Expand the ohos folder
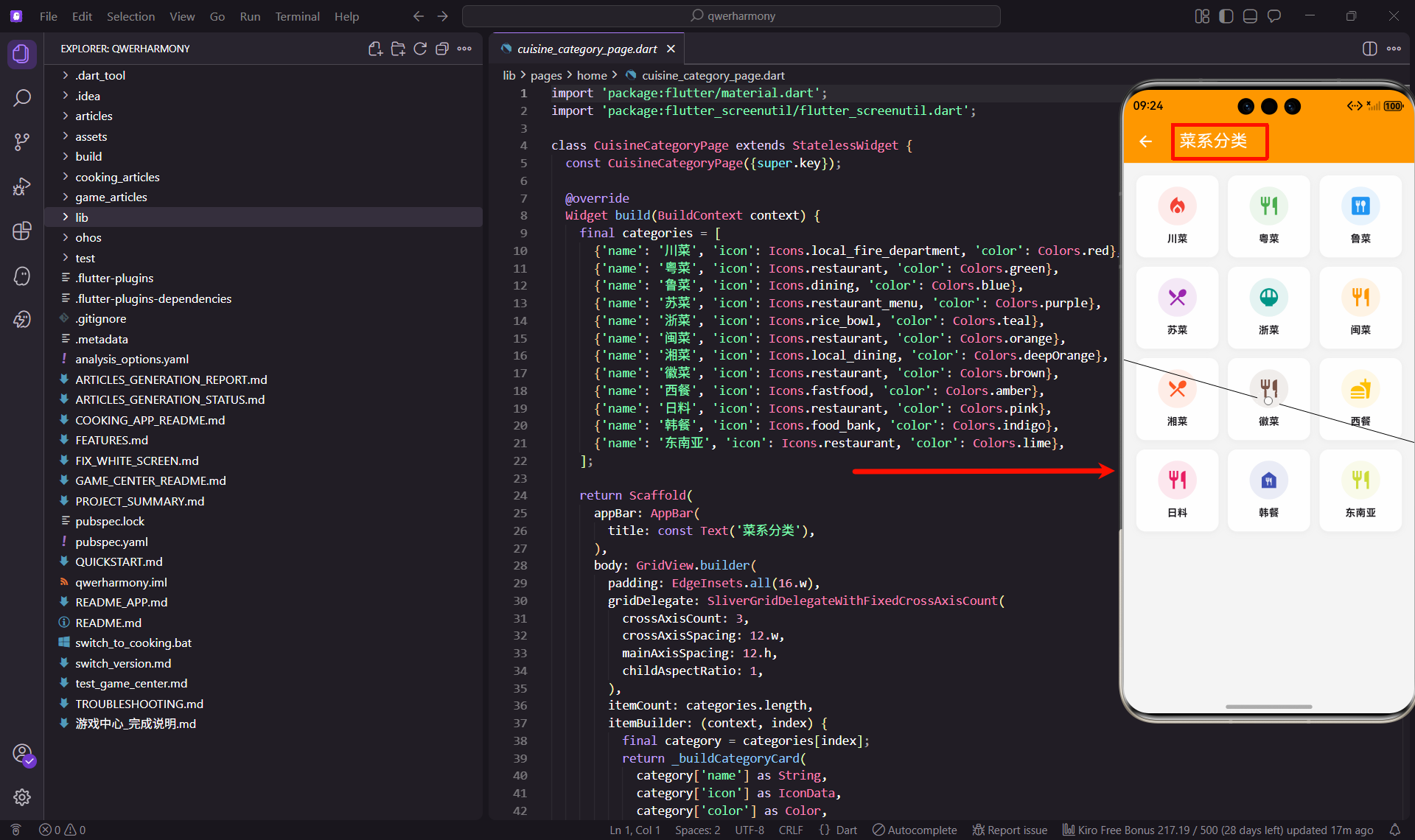 88,237
